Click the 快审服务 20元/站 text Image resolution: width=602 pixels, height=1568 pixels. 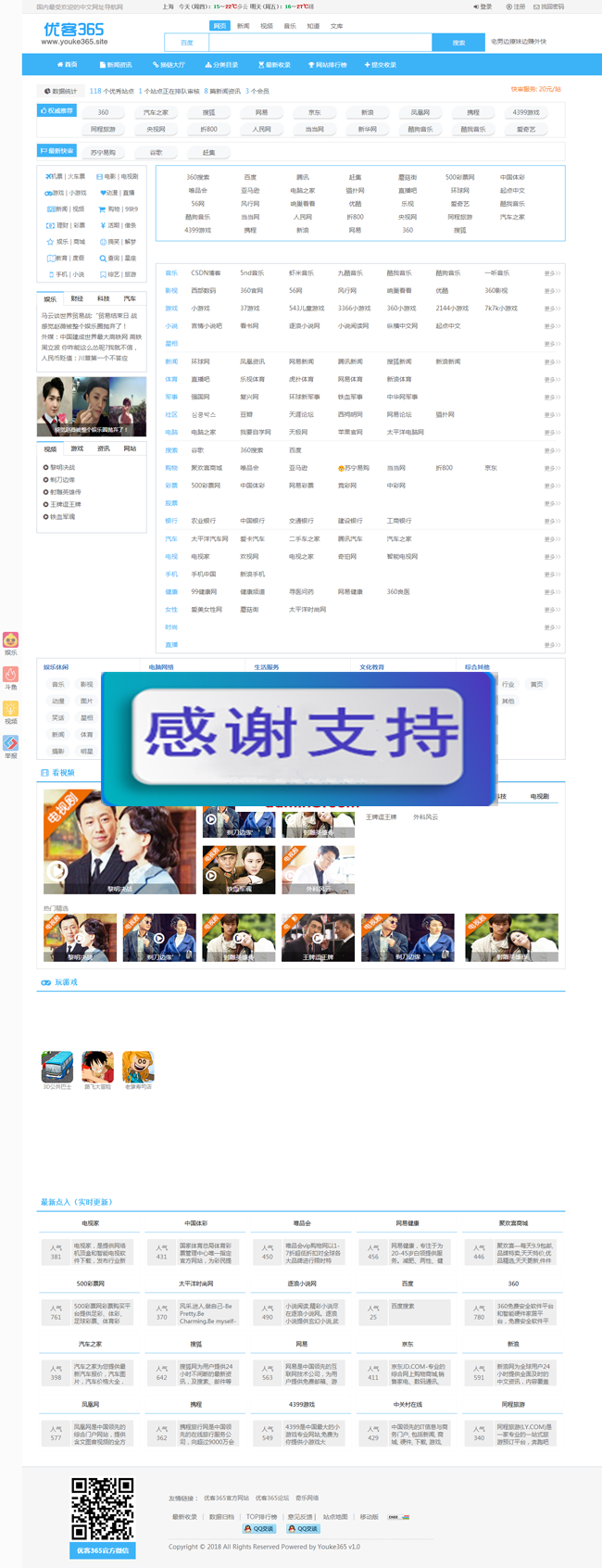536,90
